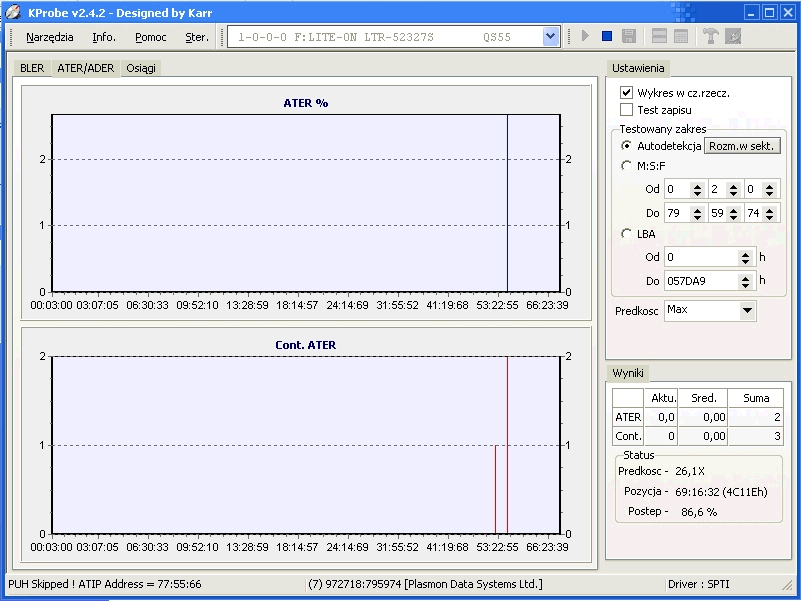Open the Ster. menu
This screenshot has height=601, width=801.
(197, 37)
